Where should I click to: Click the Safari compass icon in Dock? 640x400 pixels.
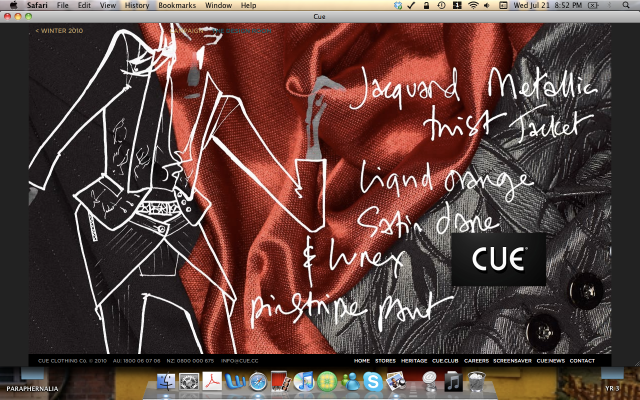[258, 382]
